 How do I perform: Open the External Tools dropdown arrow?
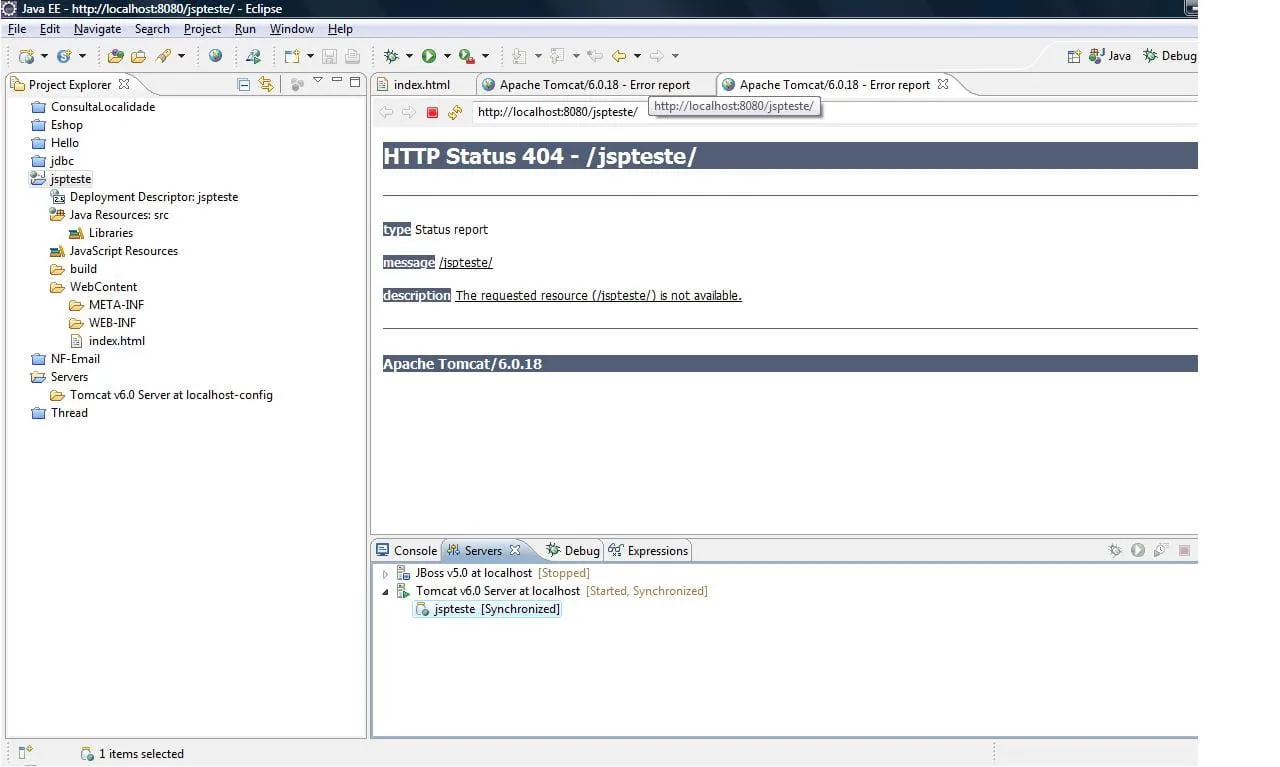(486, 56)
